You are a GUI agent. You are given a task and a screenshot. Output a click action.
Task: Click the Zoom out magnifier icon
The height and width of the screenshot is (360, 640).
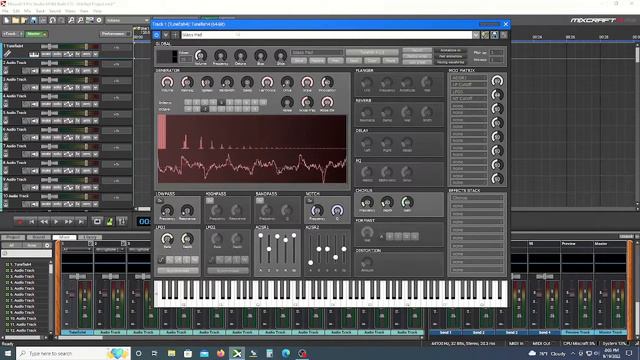pos(80,20)
